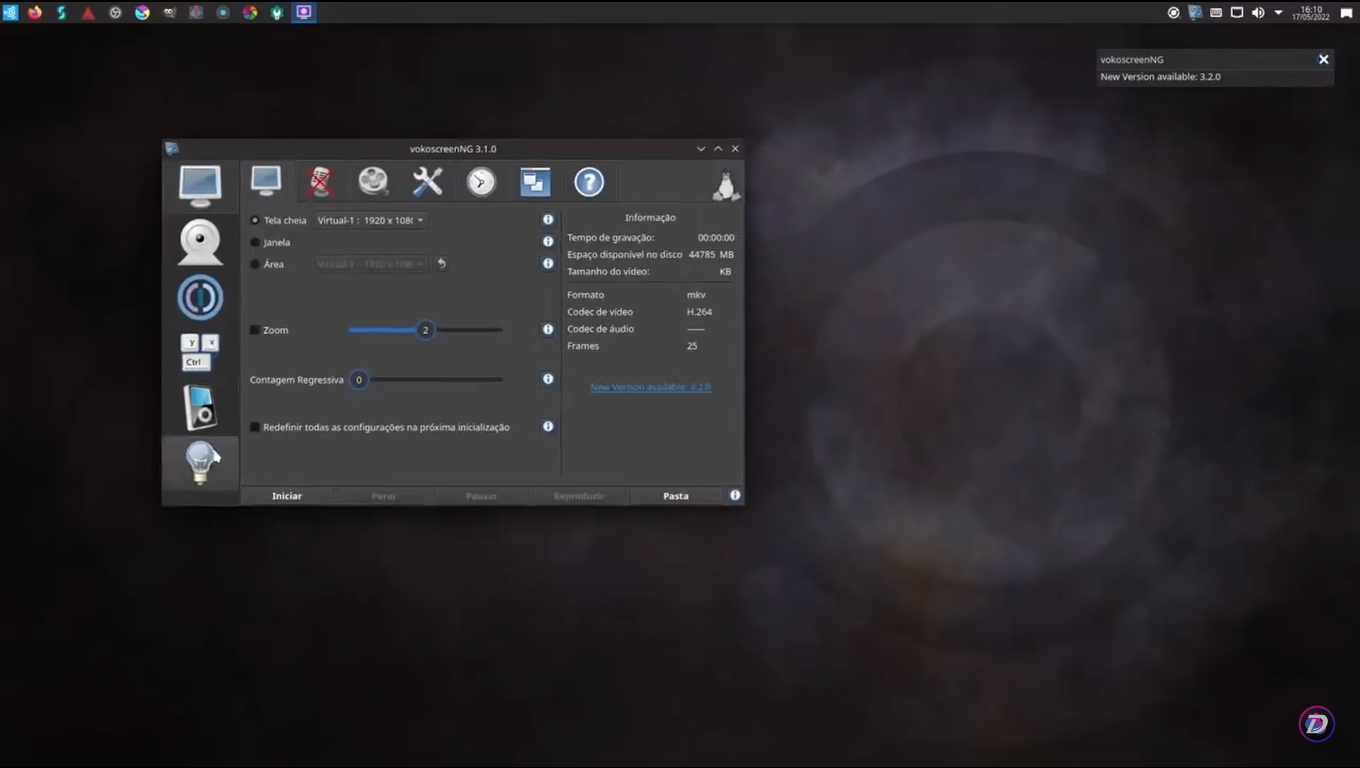Open the help tab with question mark
Image resolution: width=1360 pixels, height=768 pixels.
(x=589, y=181)
